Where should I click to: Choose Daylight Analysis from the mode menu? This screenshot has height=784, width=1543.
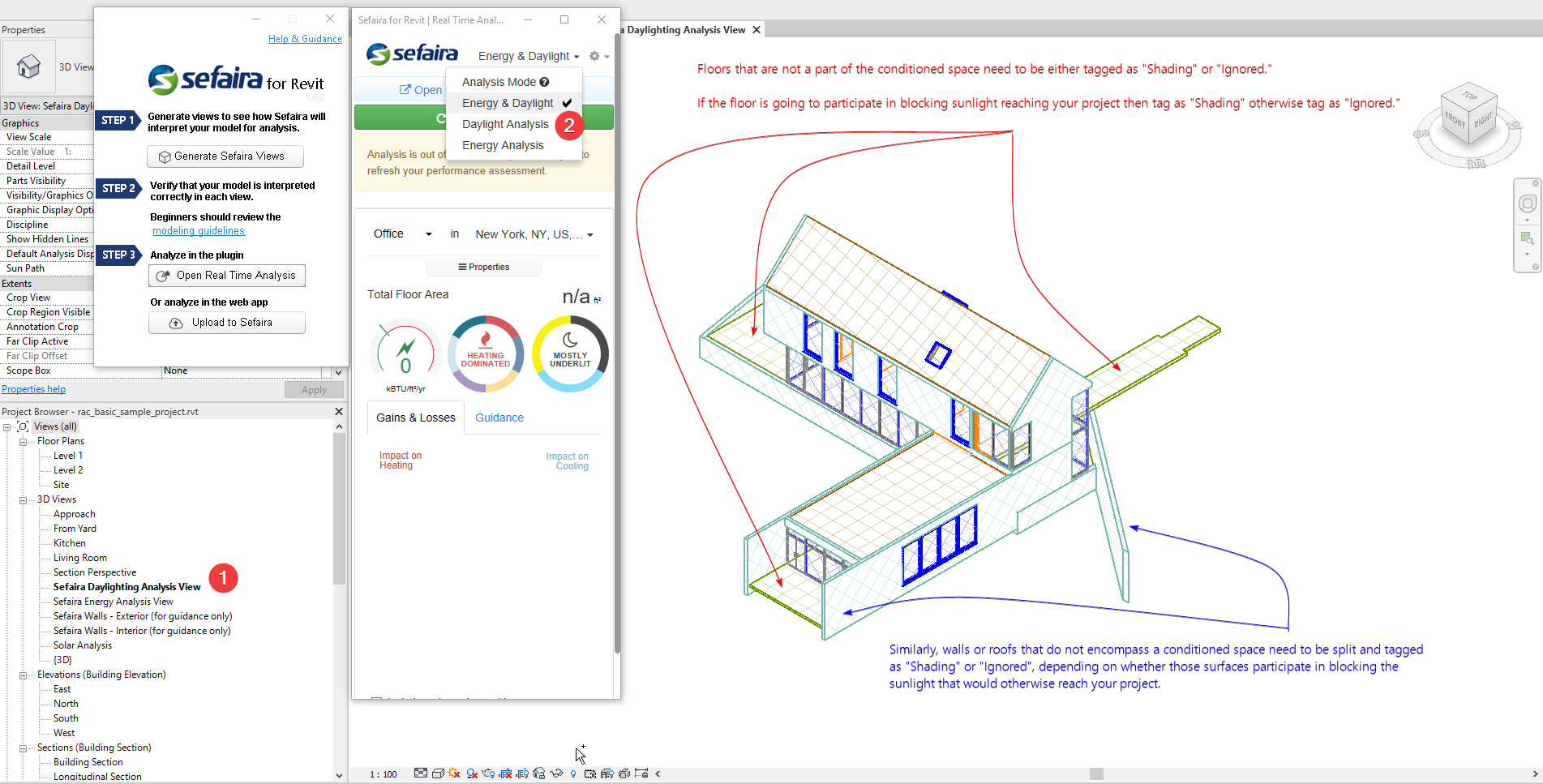pyautogui.click(x=505, y=124)
